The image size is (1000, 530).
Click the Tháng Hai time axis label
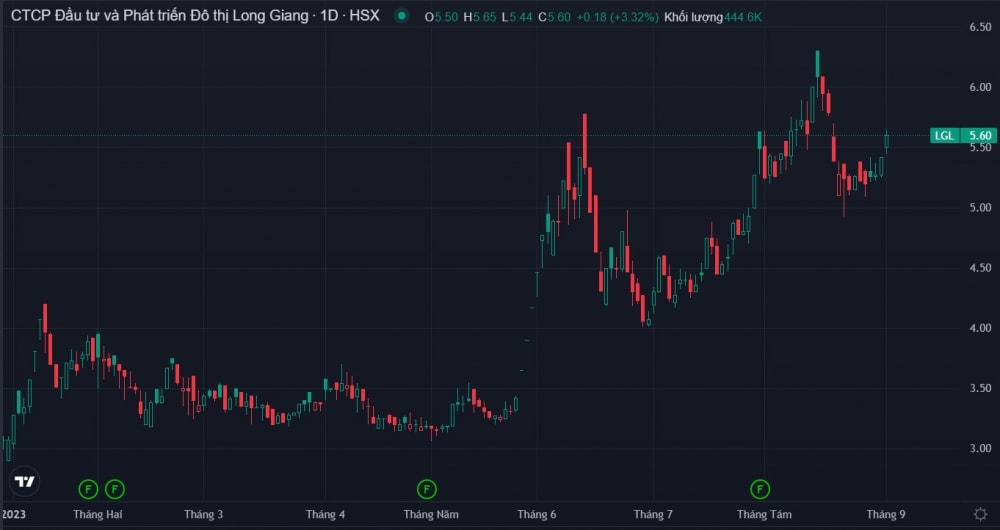click(x=98, y=514)
